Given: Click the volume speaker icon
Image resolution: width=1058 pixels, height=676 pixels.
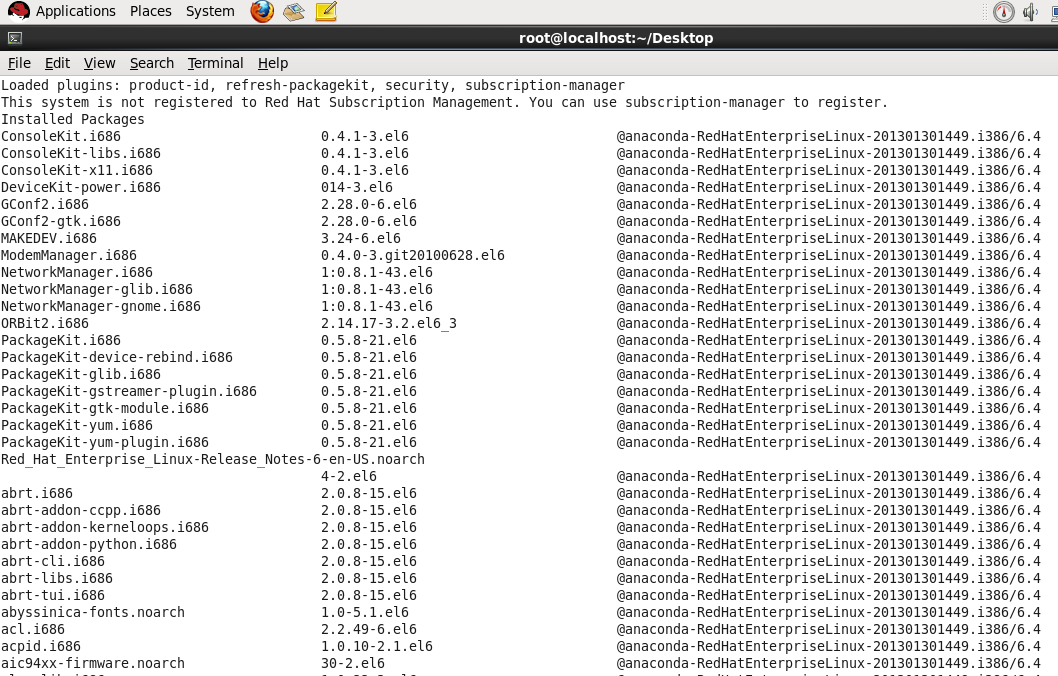Looking at the screenshot, I should coord(1030,12).
